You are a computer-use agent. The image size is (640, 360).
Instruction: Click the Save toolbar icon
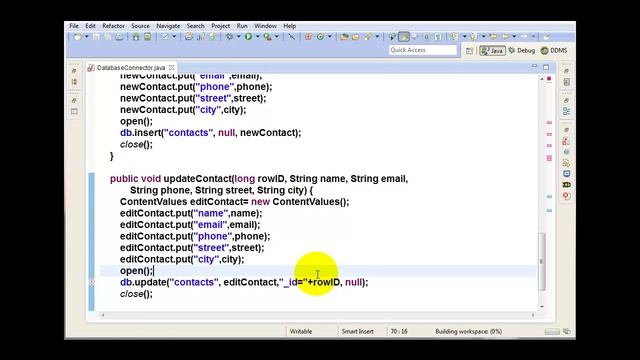(x=96, y=37)
